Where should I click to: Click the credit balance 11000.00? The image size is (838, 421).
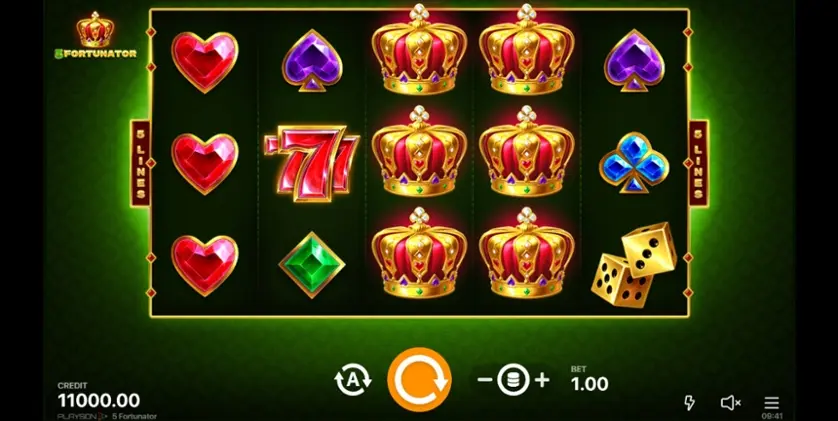coord(99,401)
